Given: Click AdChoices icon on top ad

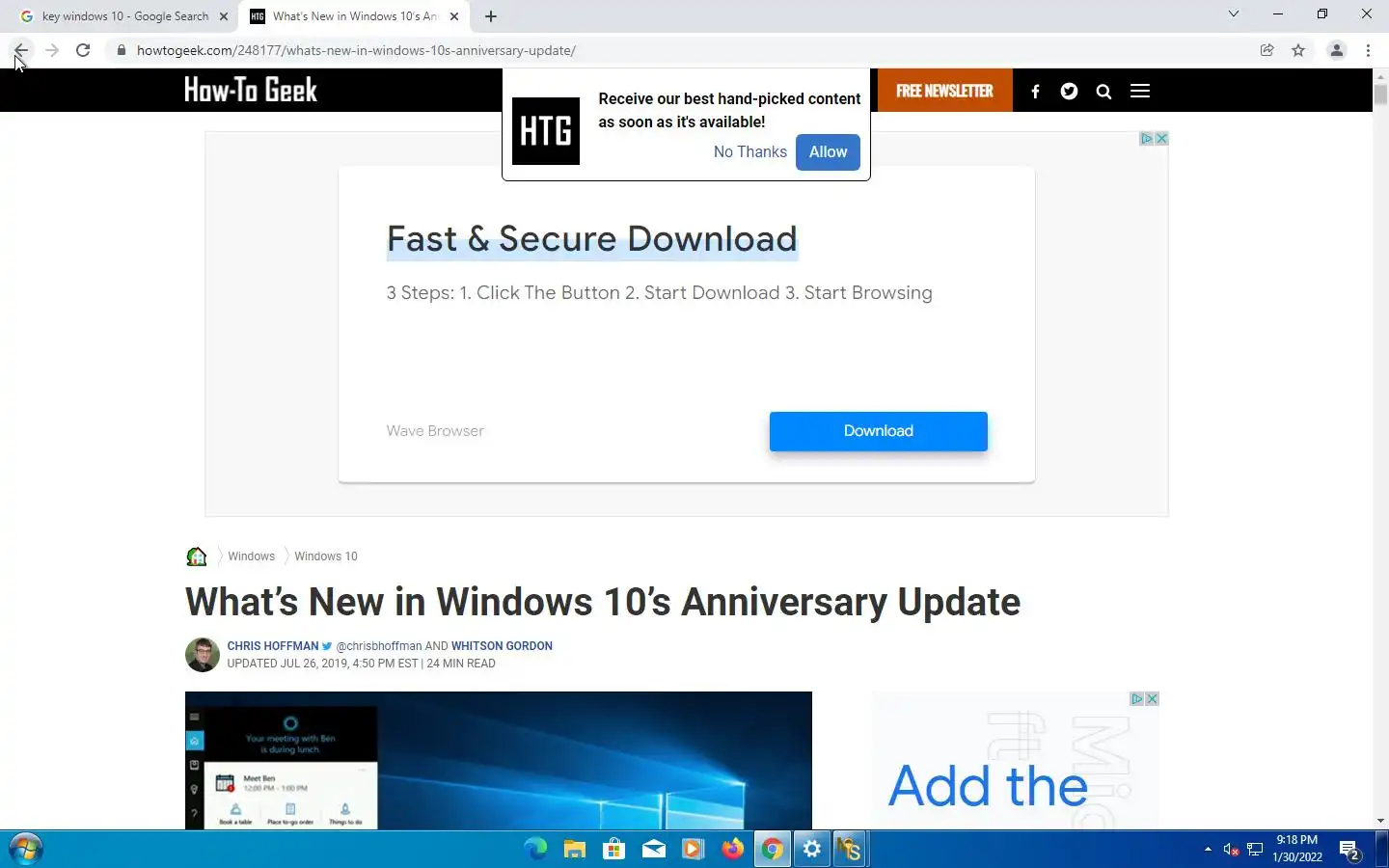Looking at the screenshot, I should click(1146, 139).
